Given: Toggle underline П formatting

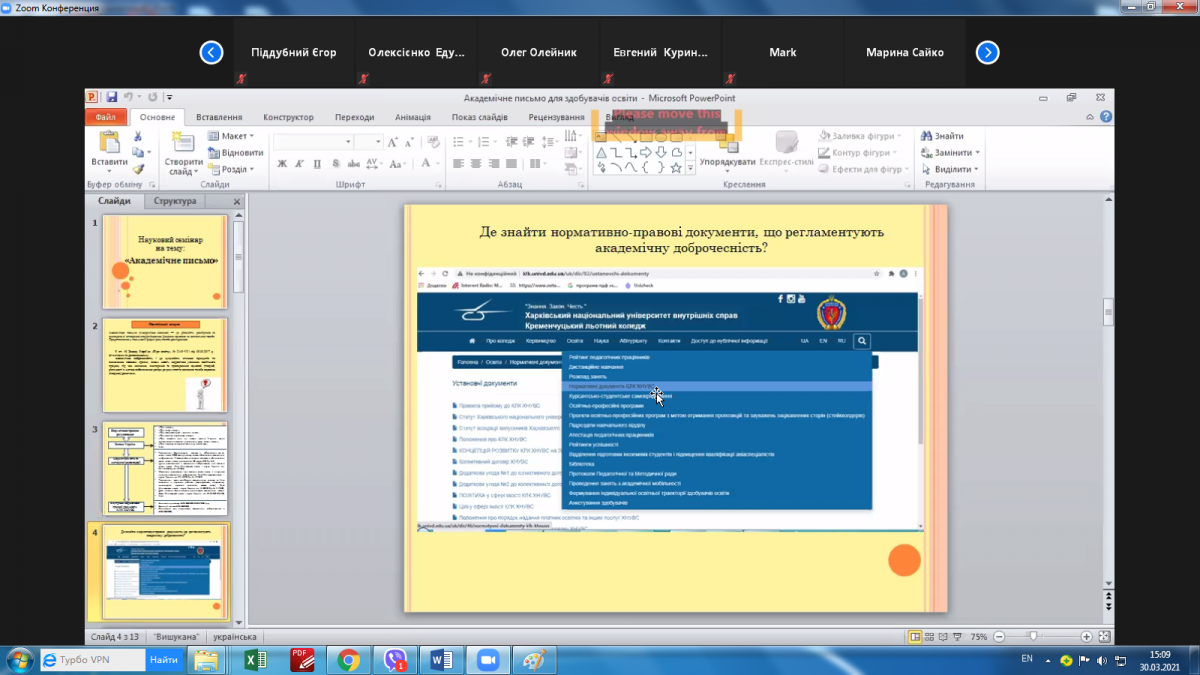Looking at the screenshot, I should pyautogui.click(x=315, y=164).
